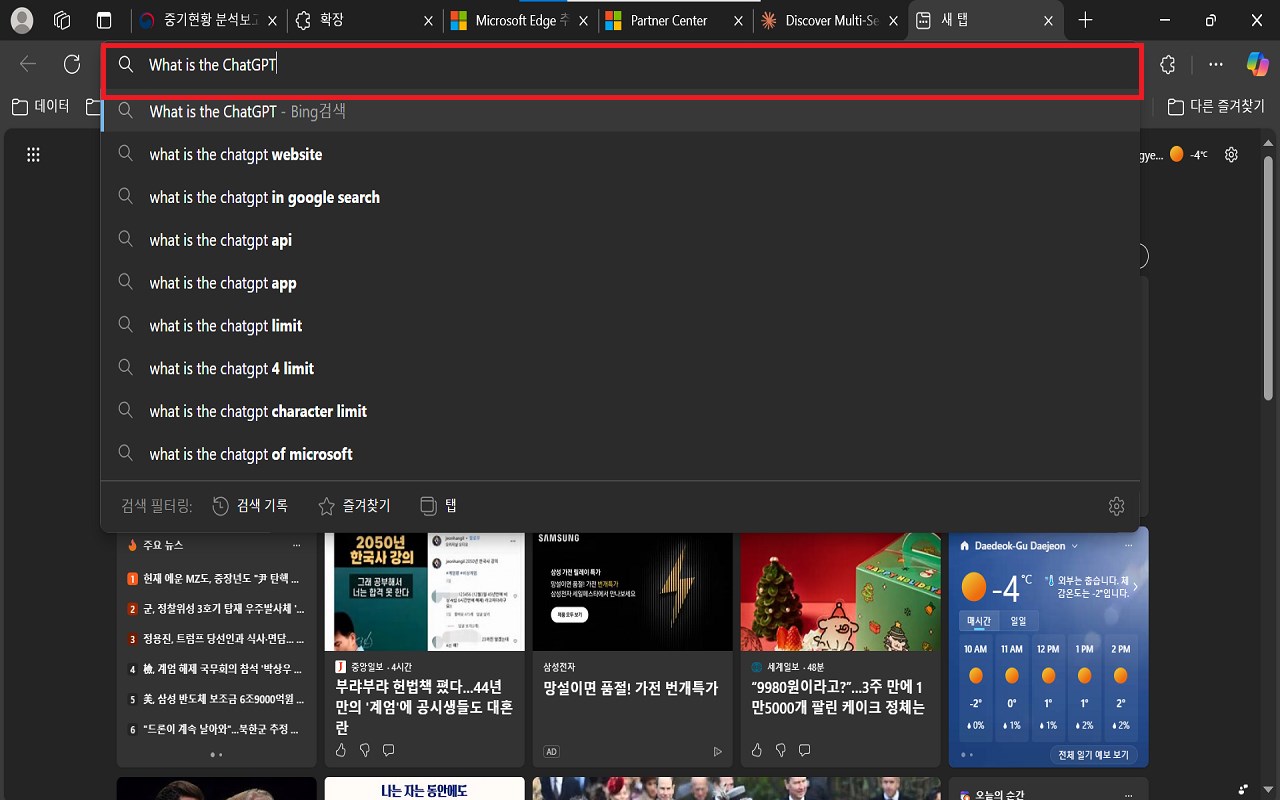Click the home icon beside Daedeok-Gu Daejeon

click(965, 546)
